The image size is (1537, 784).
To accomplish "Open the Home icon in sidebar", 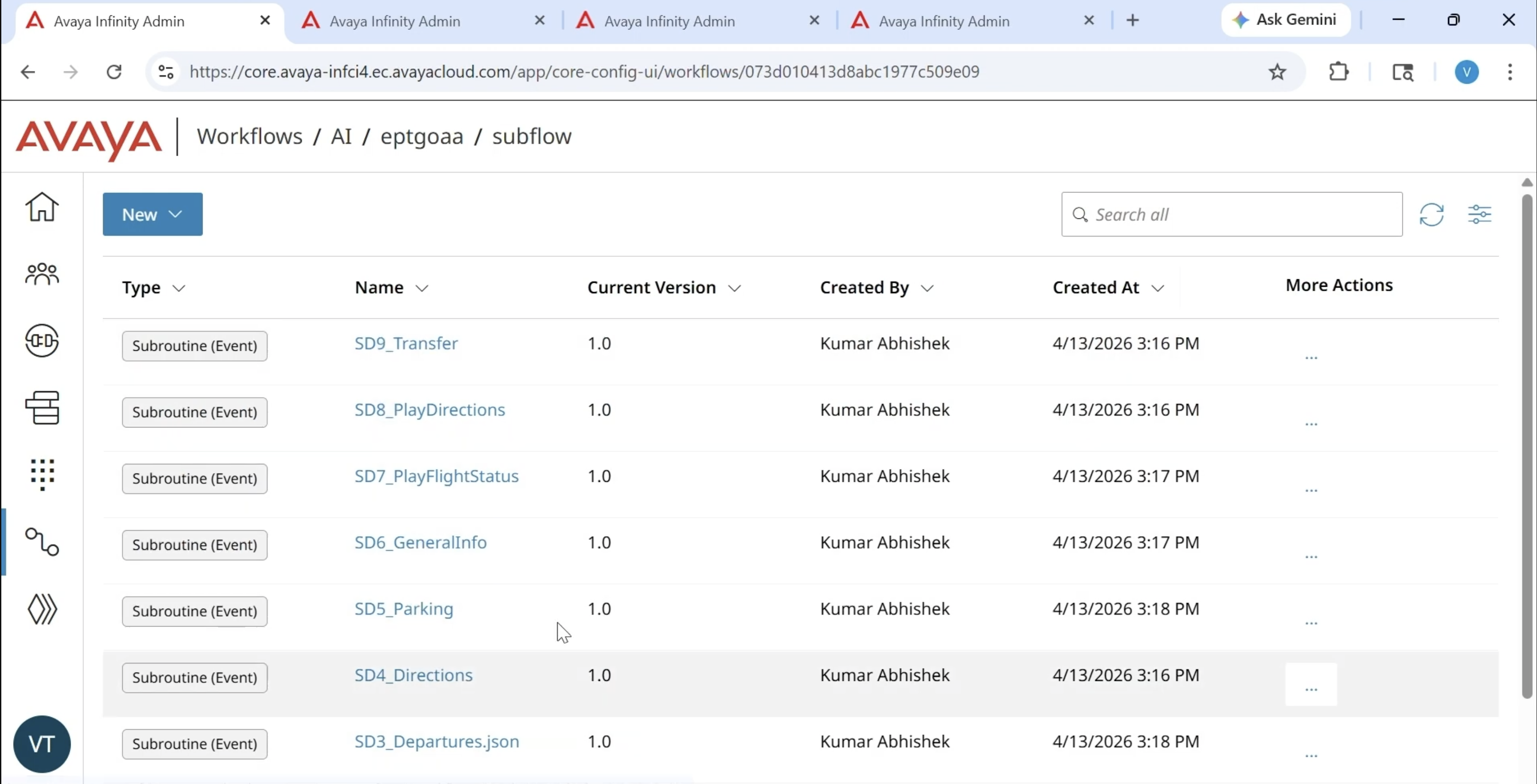I will 42,207.
